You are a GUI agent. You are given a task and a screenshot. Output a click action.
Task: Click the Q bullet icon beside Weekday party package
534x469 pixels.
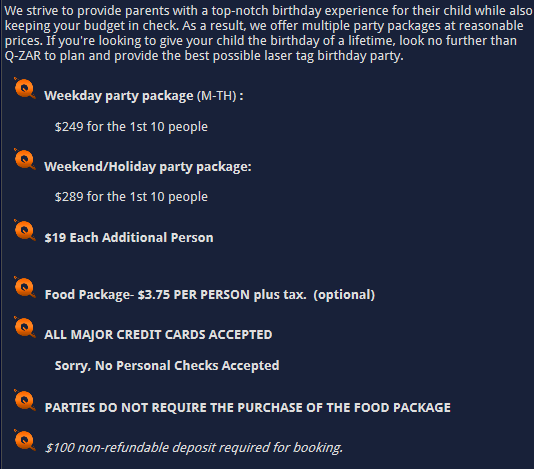25,89
